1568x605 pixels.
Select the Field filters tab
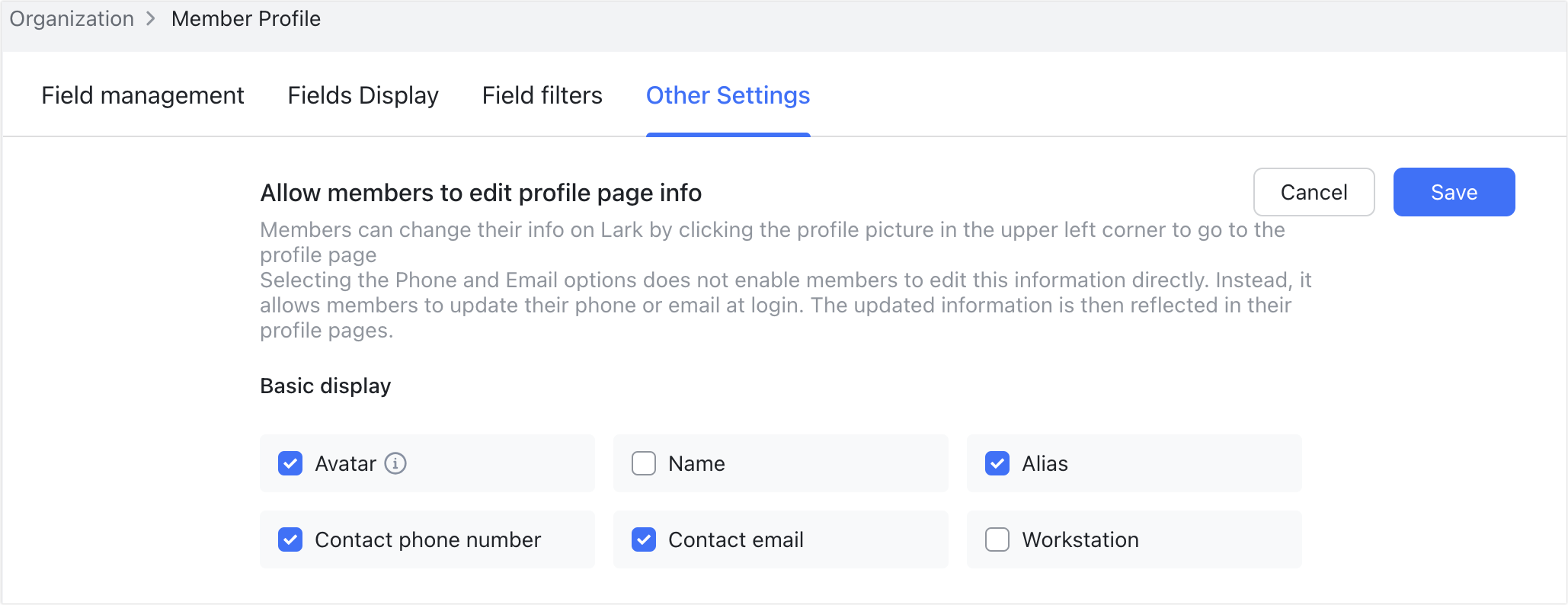pos(542,95)
